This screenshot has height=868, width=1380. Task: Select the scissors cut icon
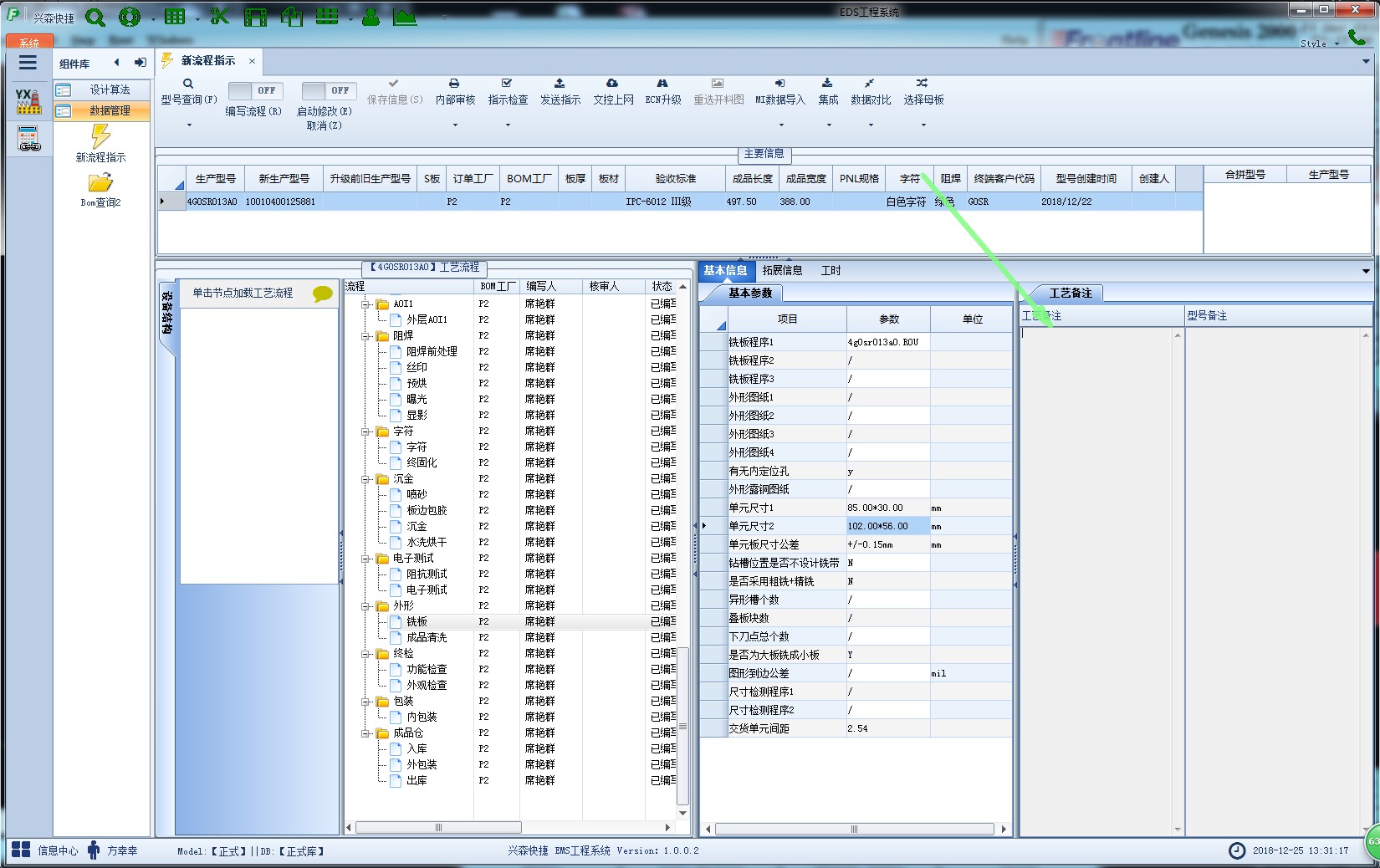coord(220,16)
